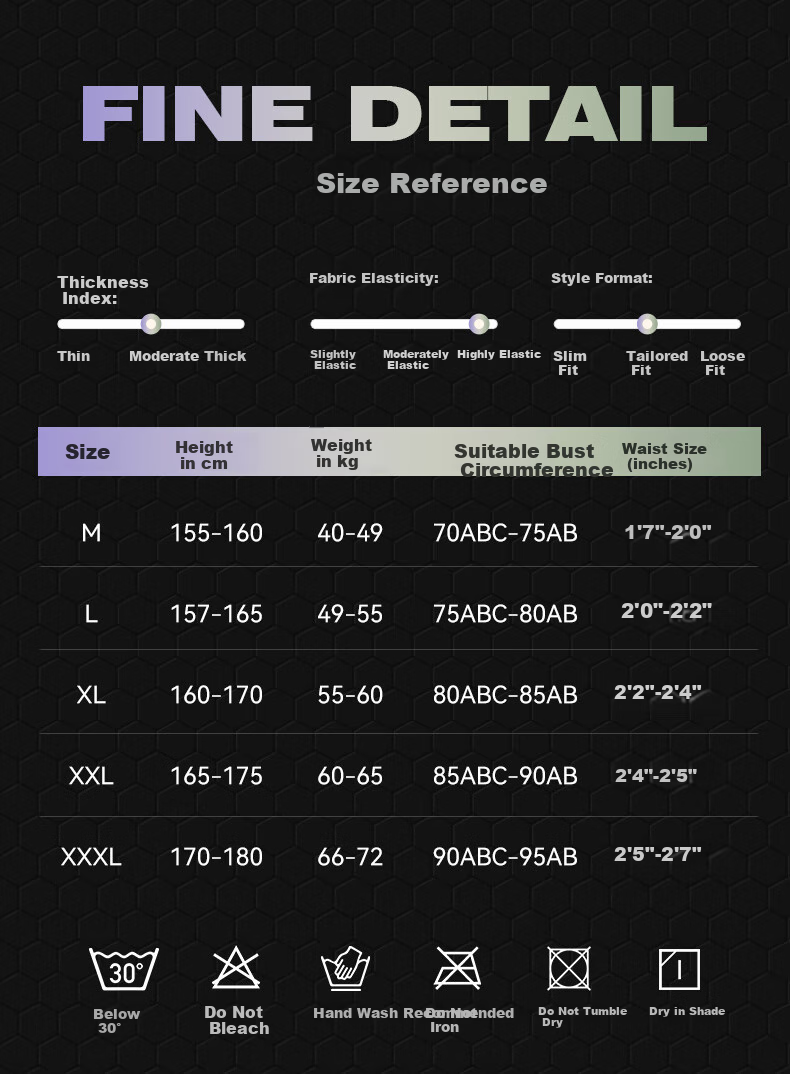This screenshot has width=790, height=1074.
Task: Click the Fabric Elasticity slider knob
Action: [x=479, y=324]
